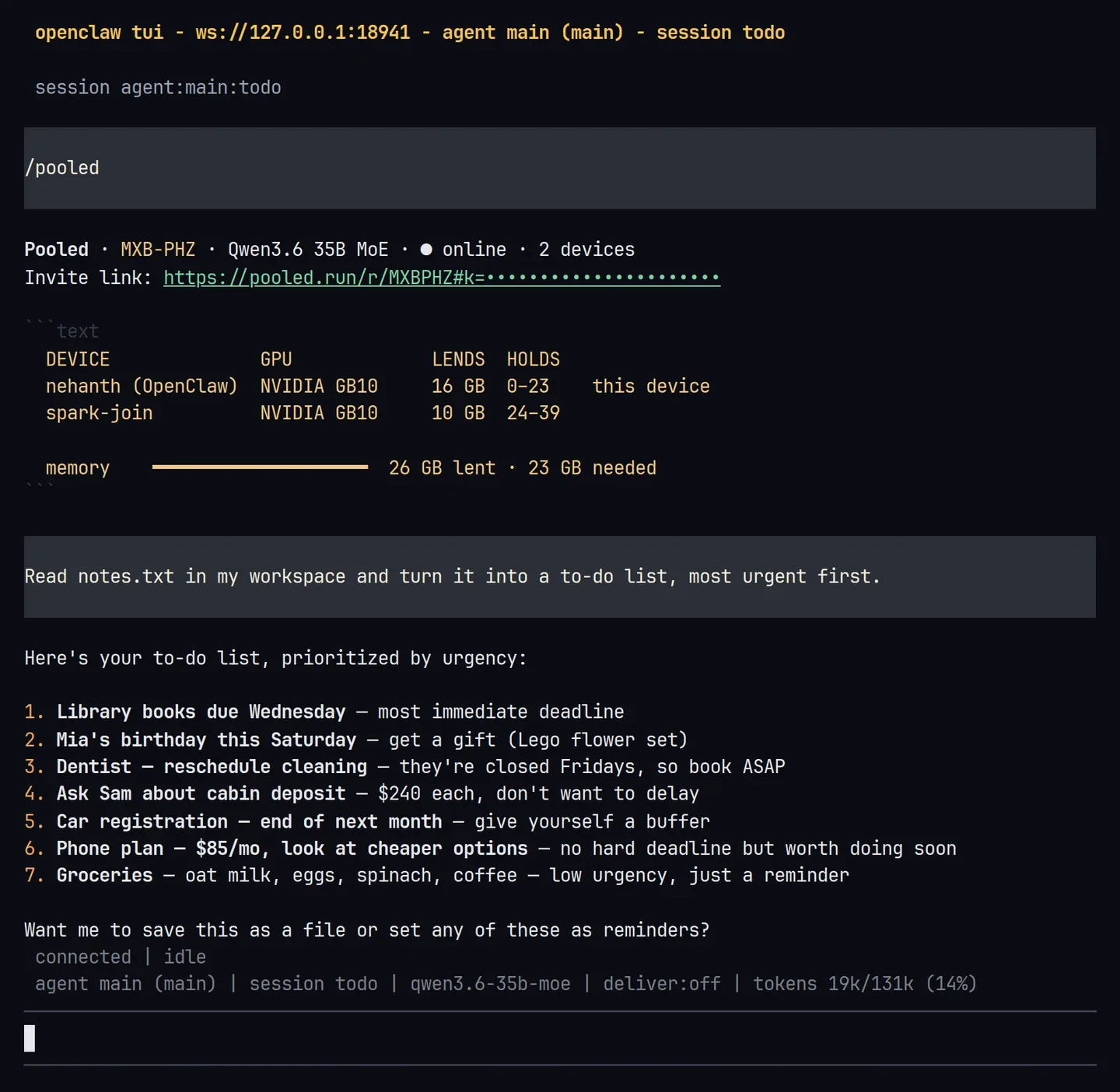Click '10 GB' lends value

(x=458, y=413)
